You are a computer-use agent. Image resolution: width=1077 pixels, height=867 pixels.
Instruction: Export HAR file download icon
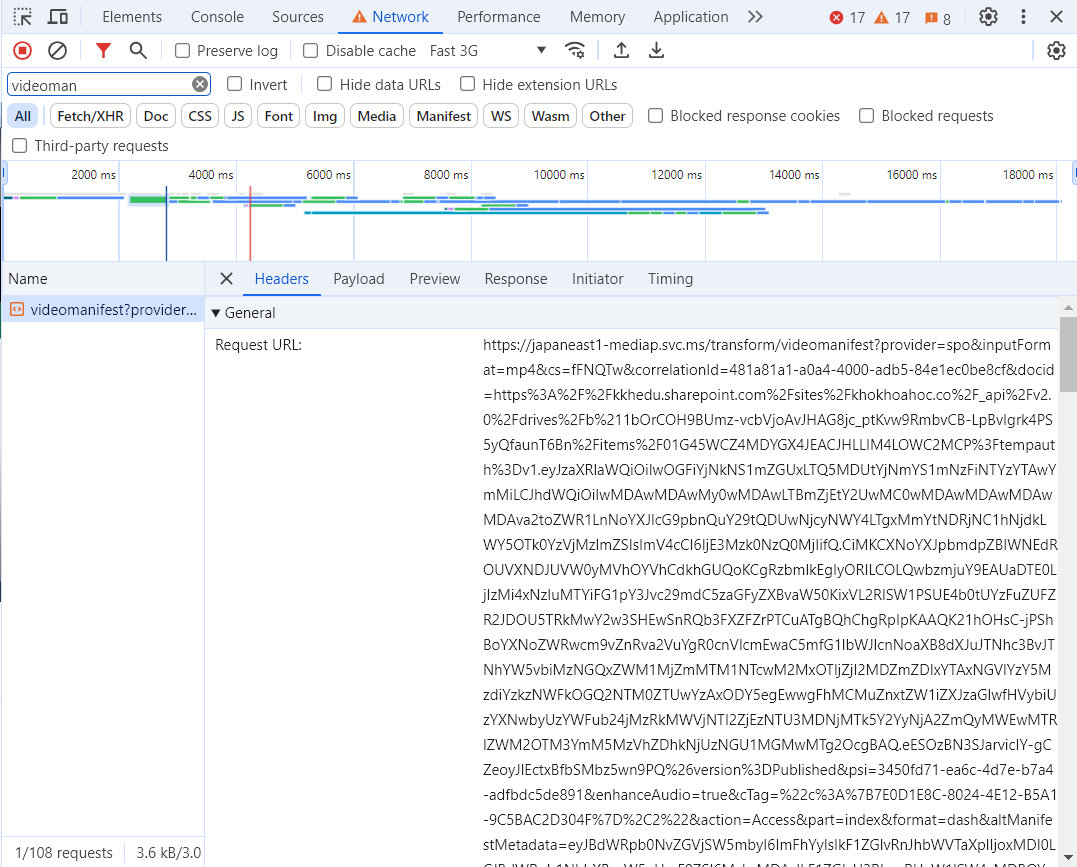coord(657,50)
